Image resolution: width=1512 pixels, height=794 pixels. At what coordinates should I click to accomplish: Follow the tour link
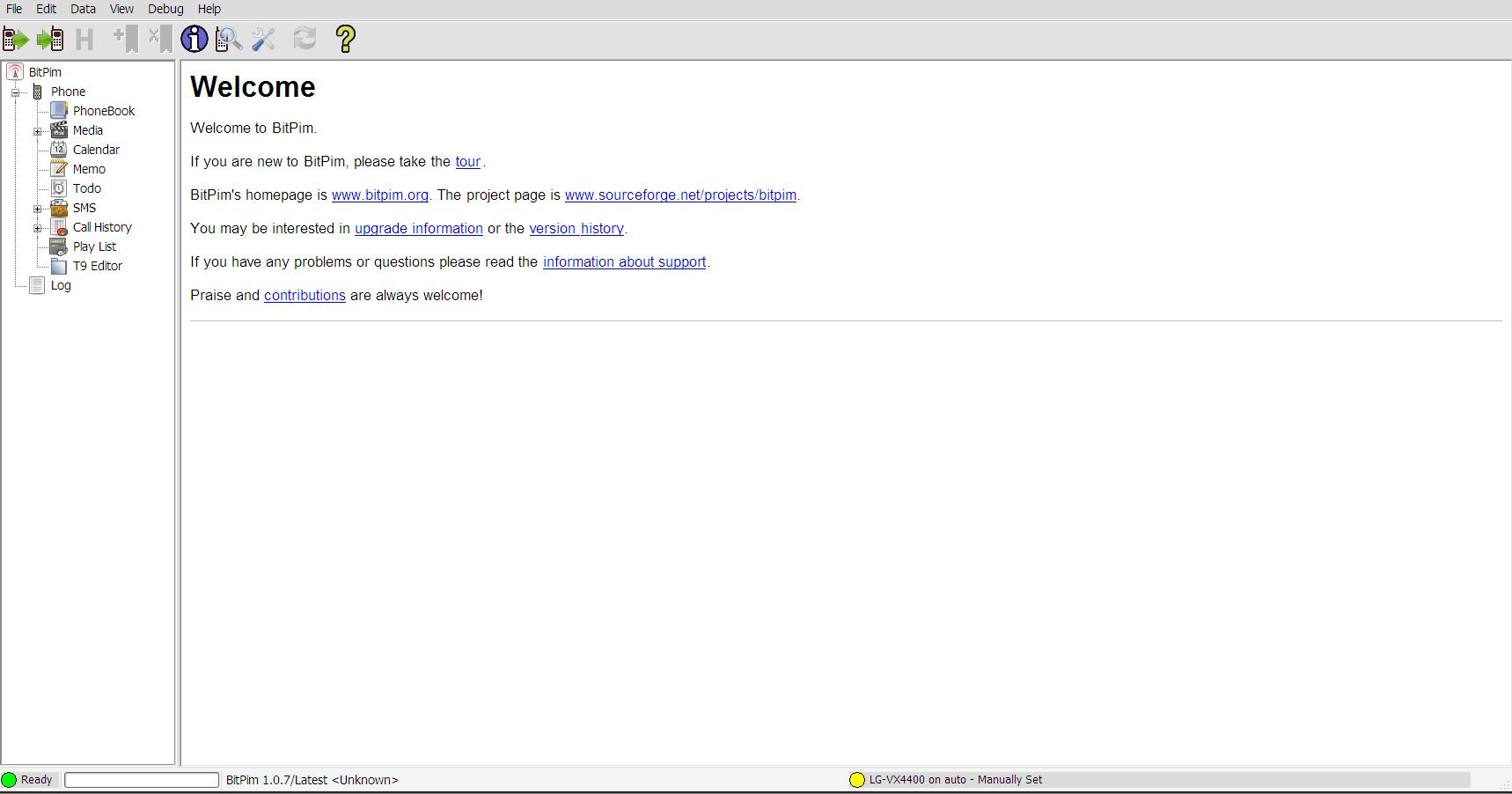point(468,162)
